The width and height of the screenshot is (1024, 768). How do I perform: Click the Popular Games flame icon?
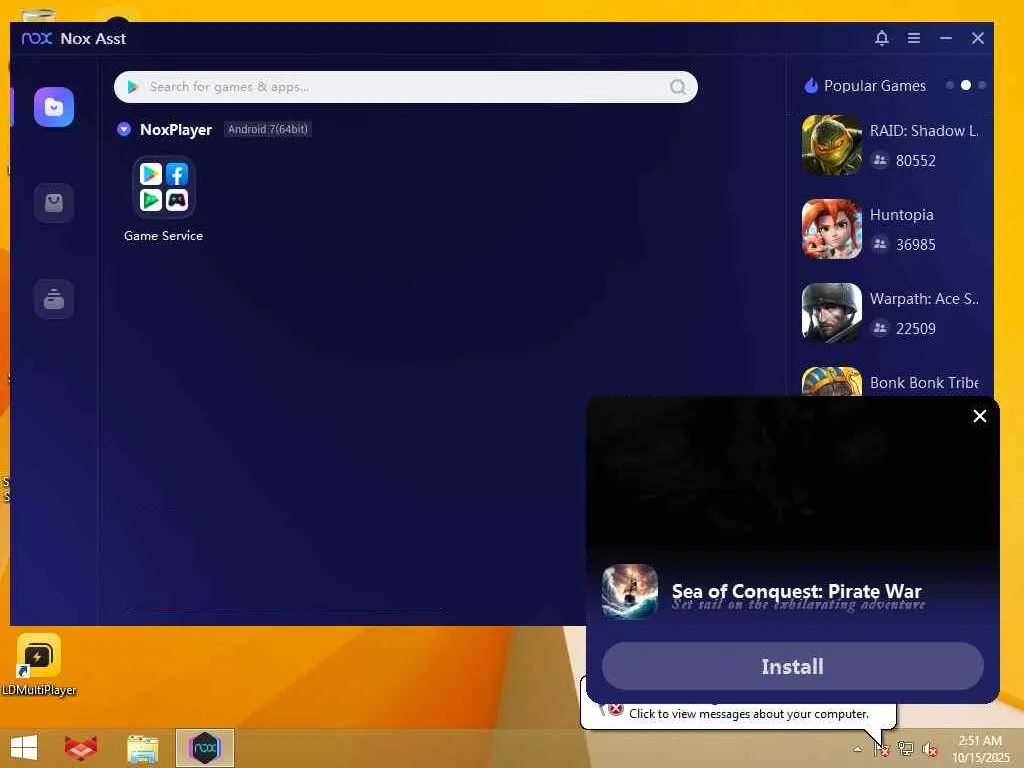(811, 86)
